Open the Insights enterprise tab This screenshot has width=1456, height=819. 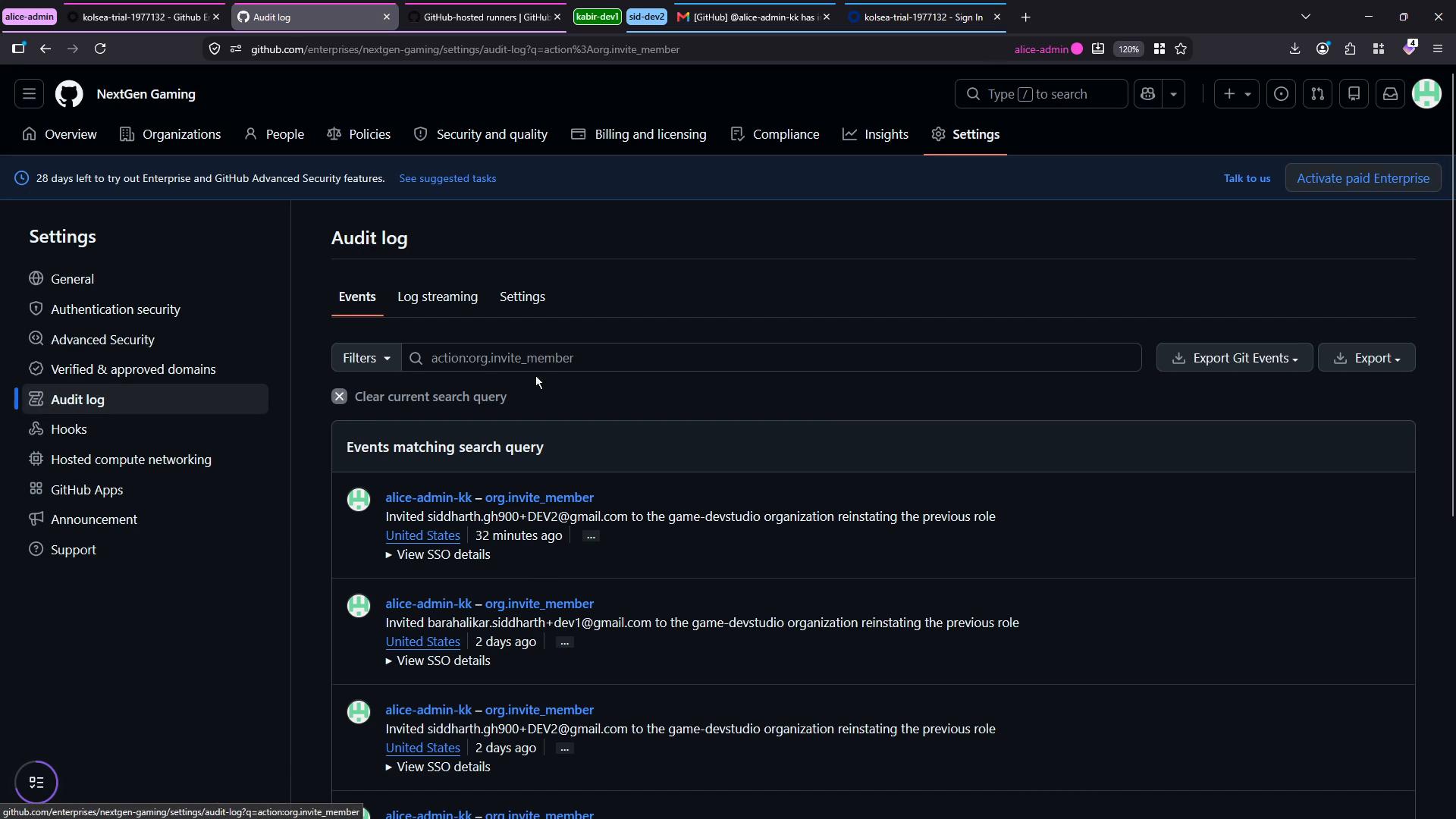(x=875, y=134)
